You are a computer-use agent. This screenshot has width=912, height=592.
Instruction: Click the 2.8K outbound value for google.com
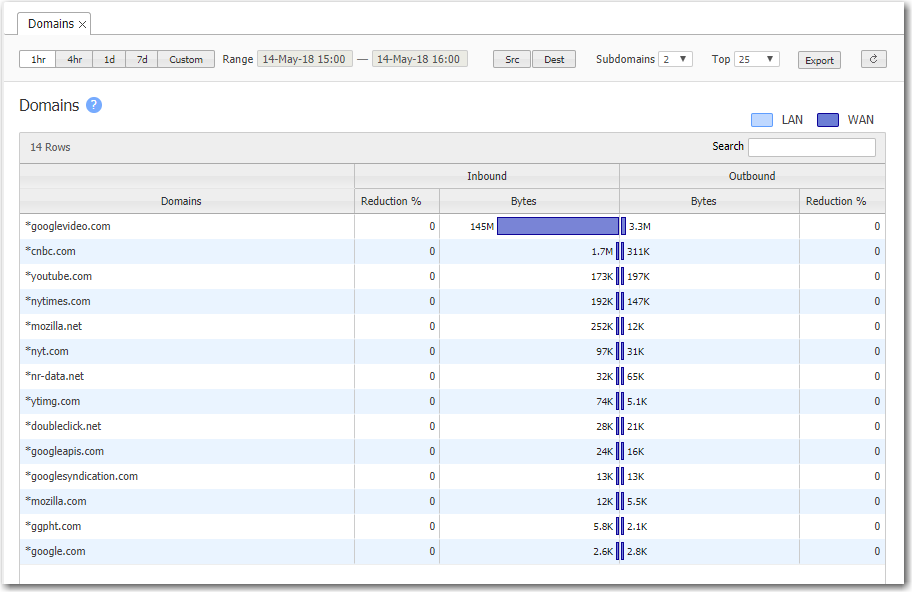[637, 552]
